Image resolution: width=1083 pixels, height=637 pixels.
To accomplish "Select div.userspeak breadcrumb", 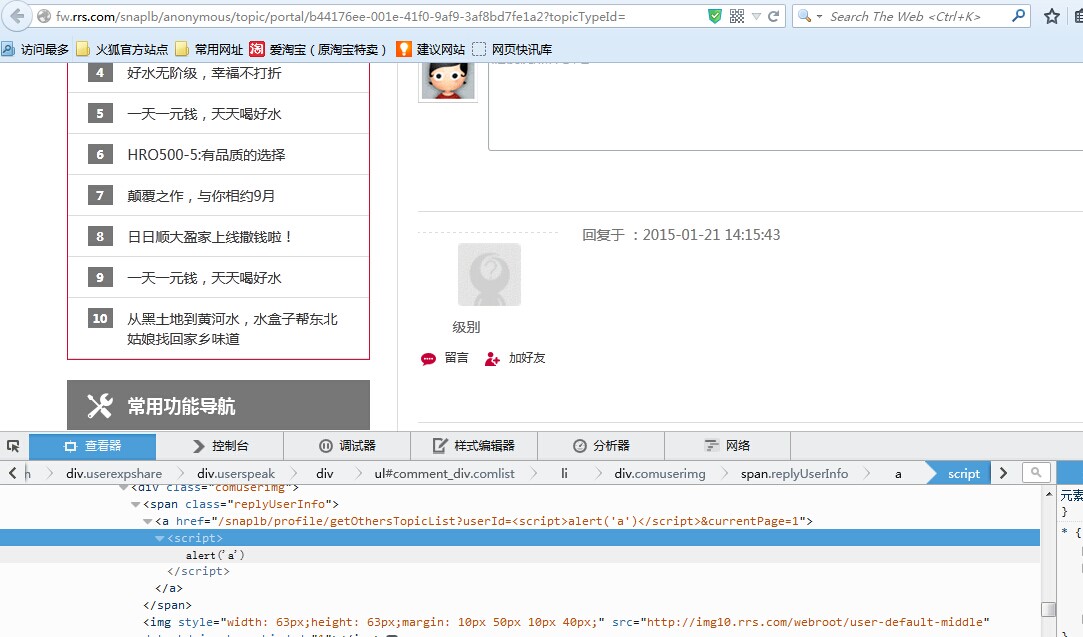I will point(236,473).
